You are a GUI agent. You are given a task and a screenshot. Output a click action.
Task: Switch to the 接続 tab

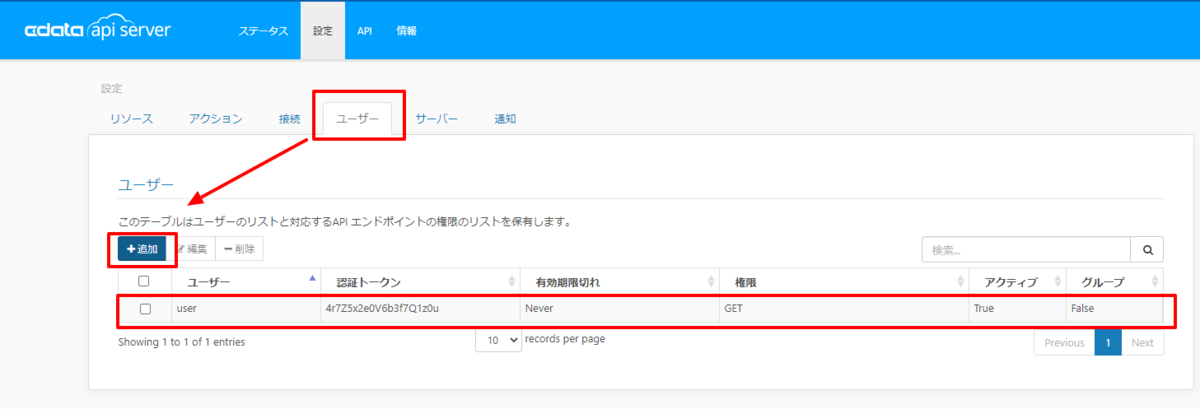click(x=289, y=119)
